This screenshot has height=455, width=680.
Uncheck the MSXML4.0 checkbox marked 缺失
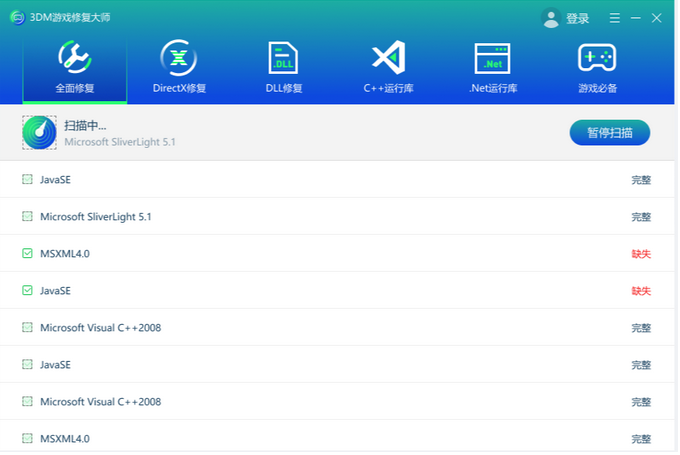pos(27,254)
